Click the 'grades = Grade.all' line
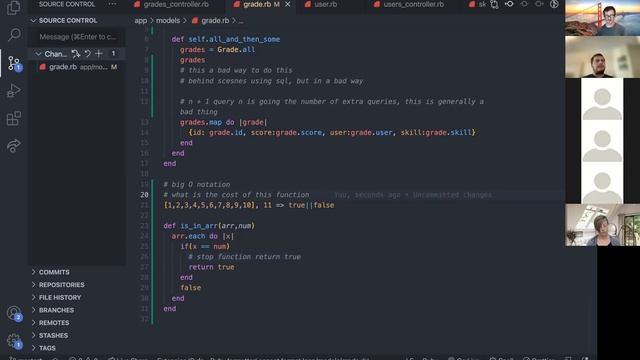Image resolution: width=640 pixels, height=360 pixels. point(218,50)
